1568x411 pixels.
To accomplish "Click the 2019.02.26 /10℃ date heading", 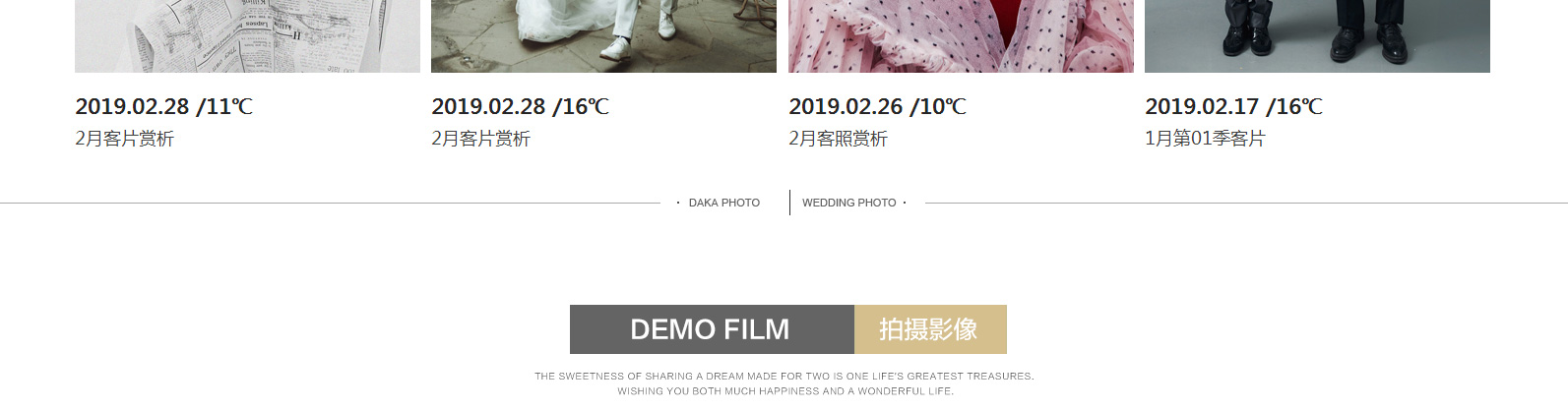I will point(878,106).
